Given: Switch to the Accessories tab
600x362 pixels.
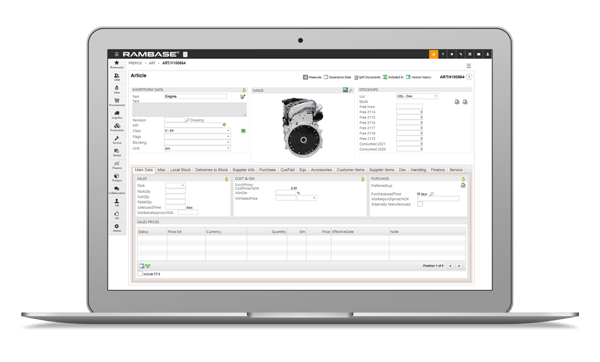Looking at the screenshot, I should [x=321, y=170].
